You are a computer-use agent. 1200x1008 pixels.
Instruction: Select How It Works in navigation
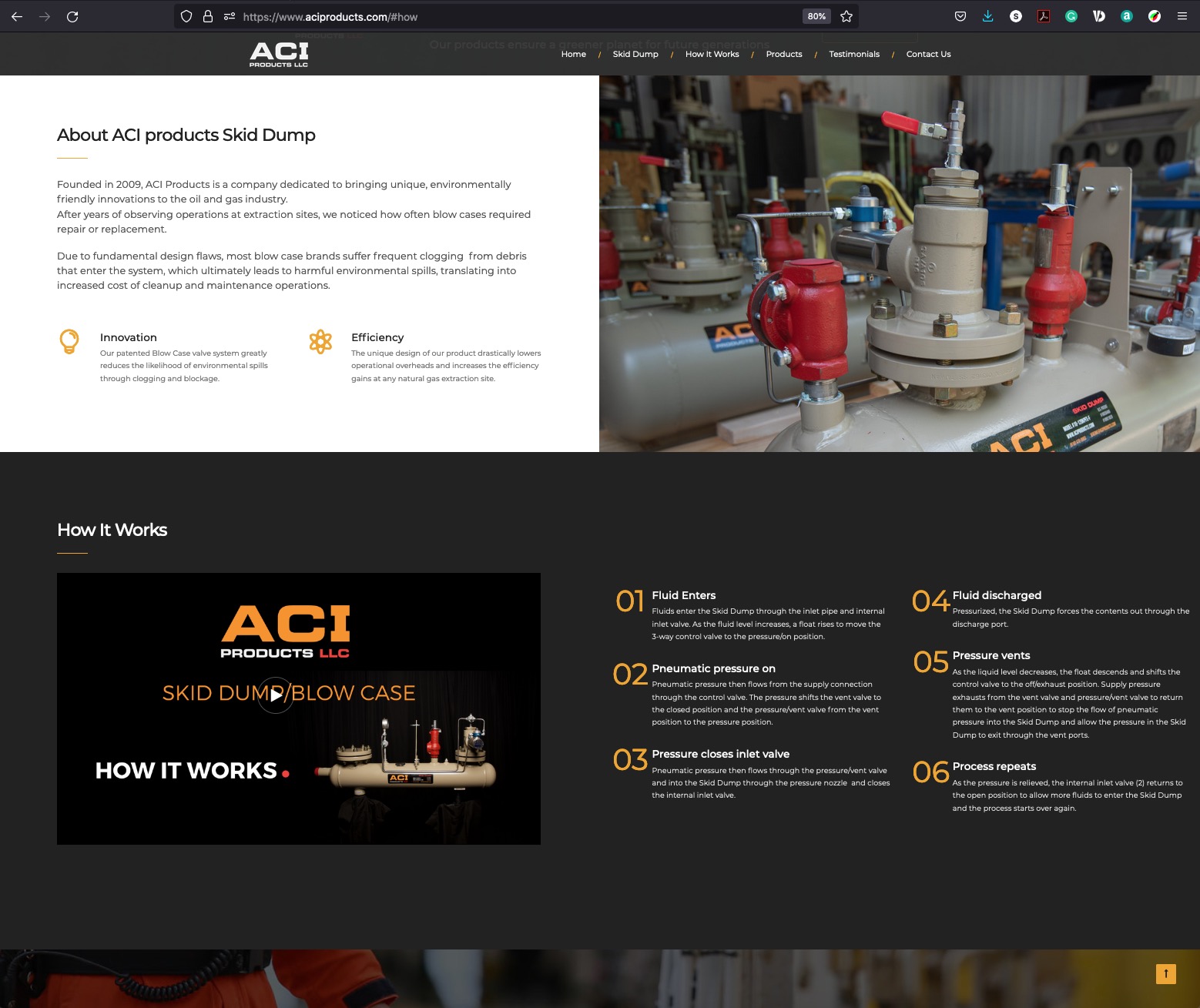point(712,54)
